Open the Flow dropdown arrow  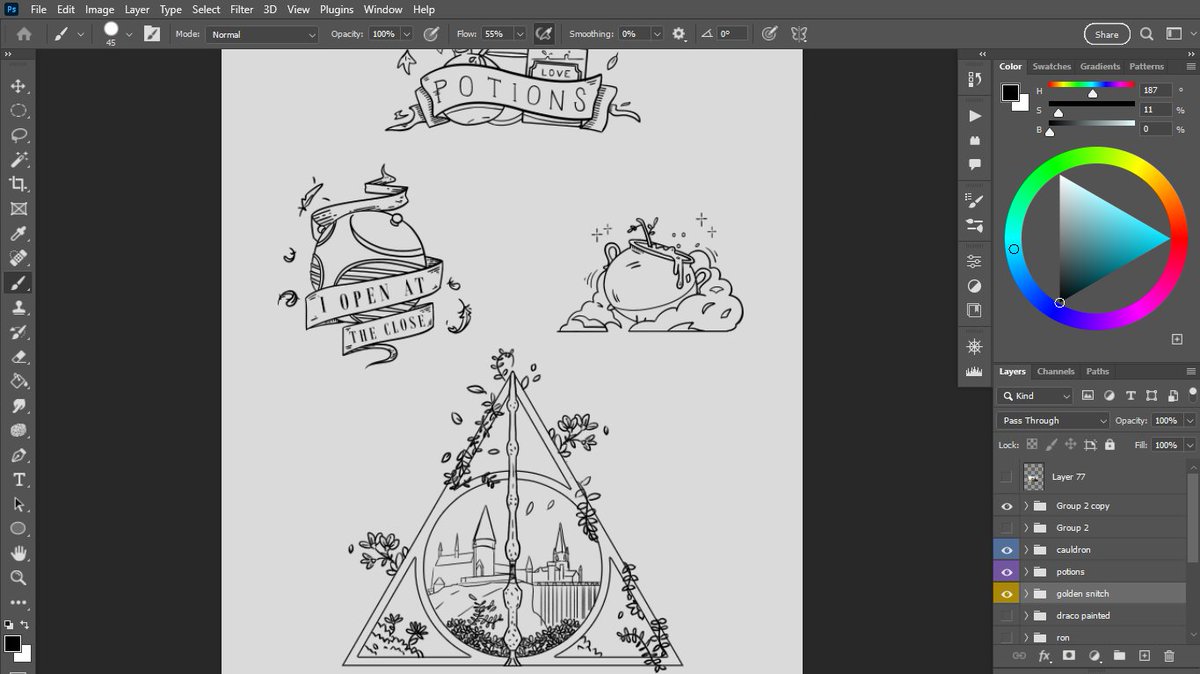pos(519,34)
